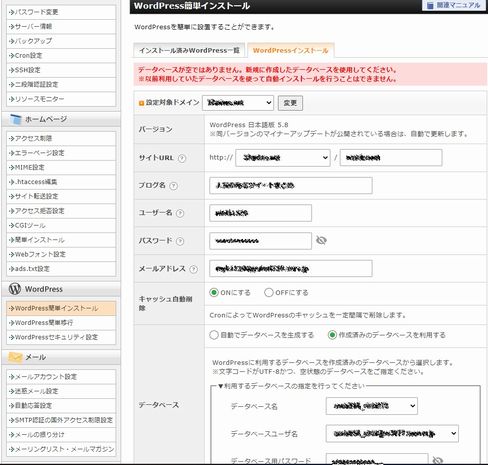Toggle database password visibility eye icon

pyautogui.click(x=437, y=460)
